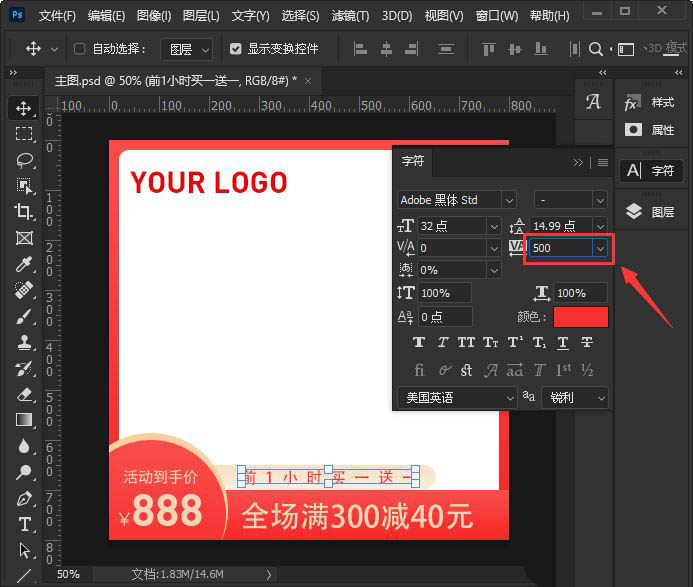Screen dimensions: 693x587
Task: Select the Clone Stamp tool
Action: click(x=24, y=342)
